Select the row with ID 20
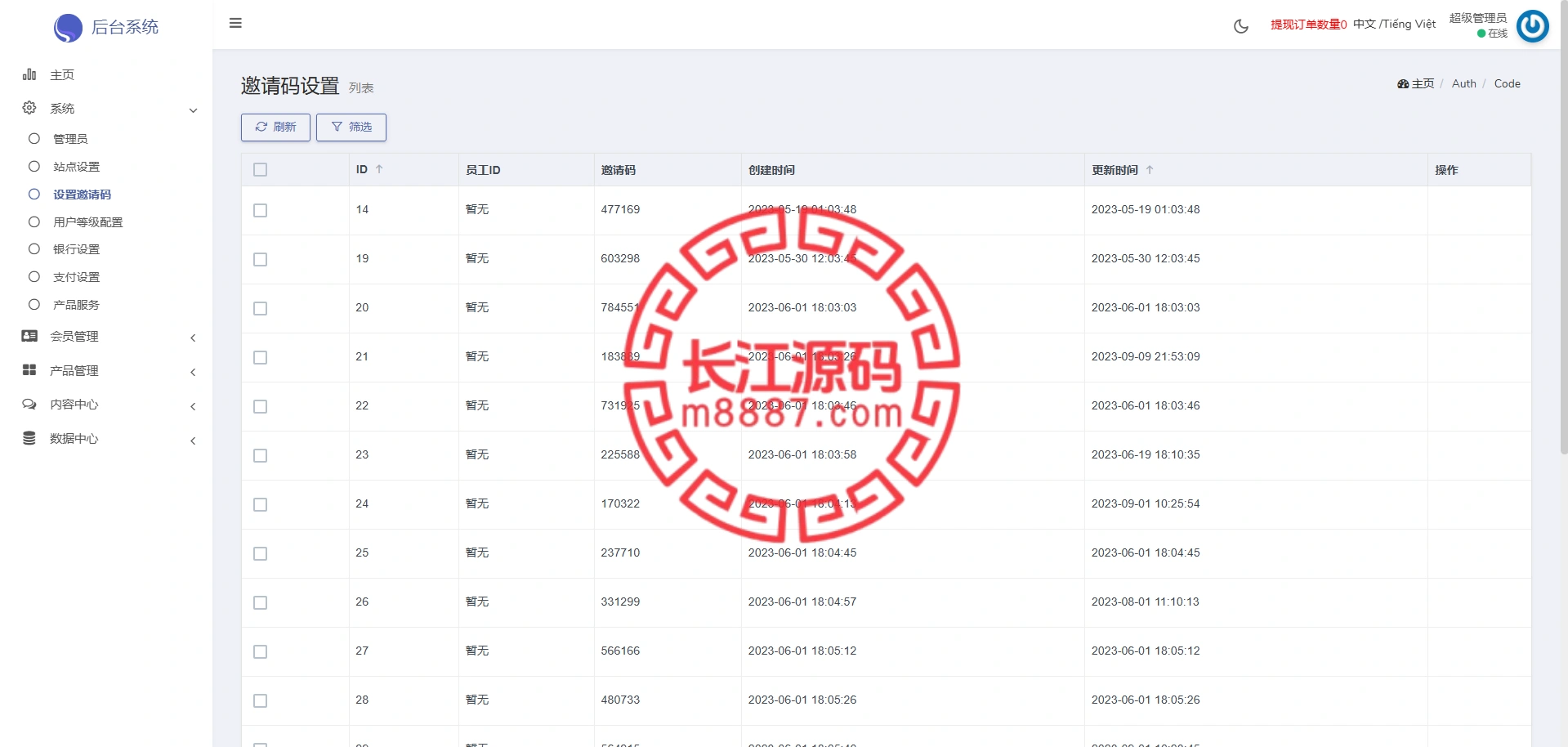Screen dimensions: 1568x747 tap(261, 309)
